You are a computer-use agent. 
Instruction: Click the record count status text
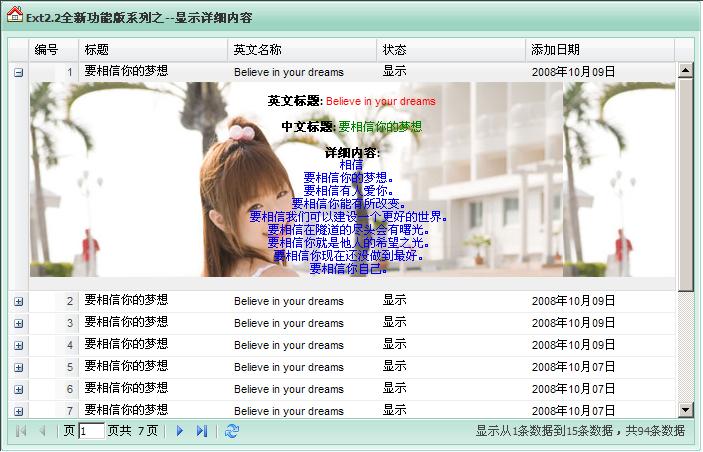(580, 431)
